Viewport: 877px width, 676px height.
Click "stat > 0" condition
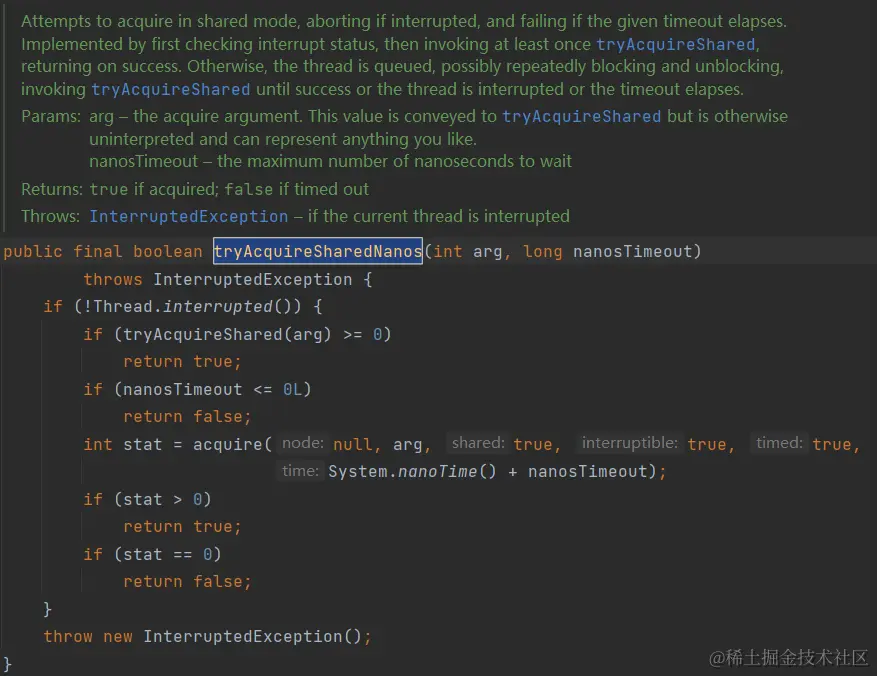[162, 499]
